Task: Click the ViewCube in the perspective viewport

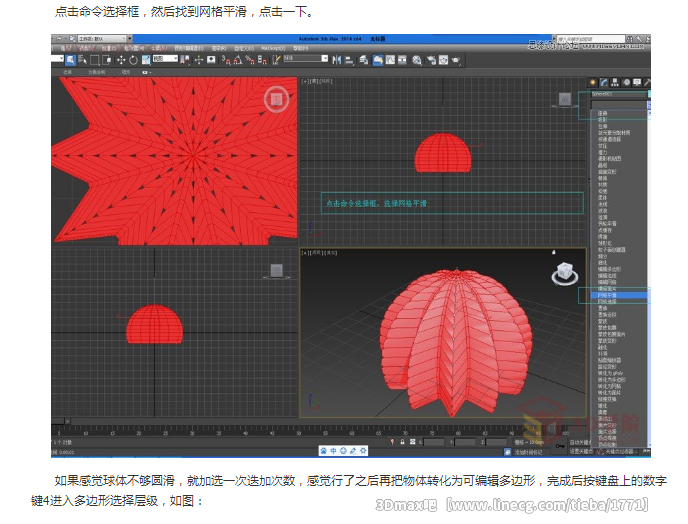Action: click(x=565, y=273)
